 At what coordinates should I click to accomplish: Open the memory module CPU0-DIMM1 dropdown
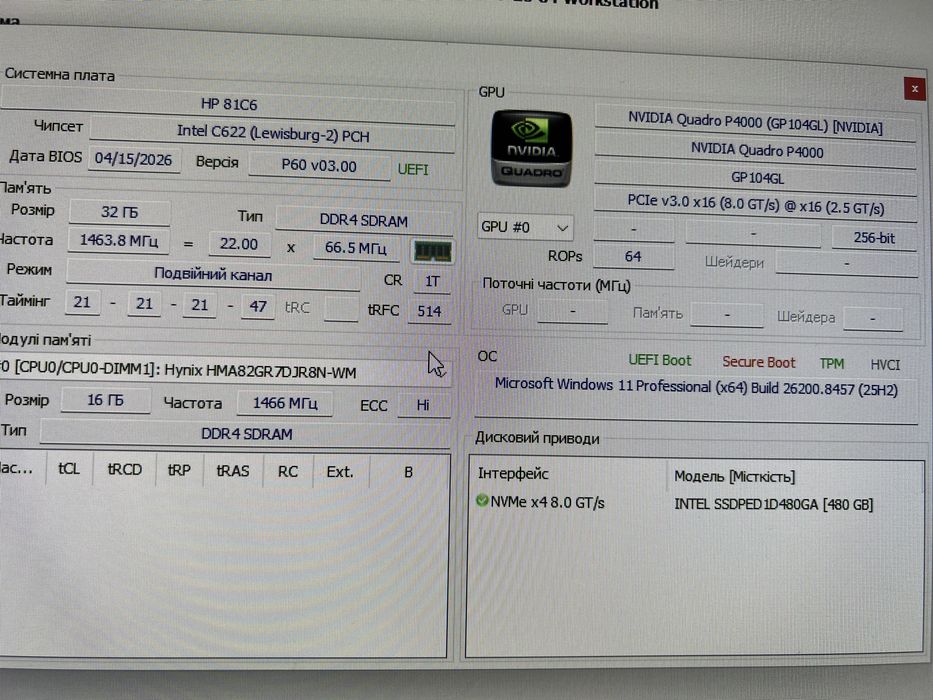[226, 371]
